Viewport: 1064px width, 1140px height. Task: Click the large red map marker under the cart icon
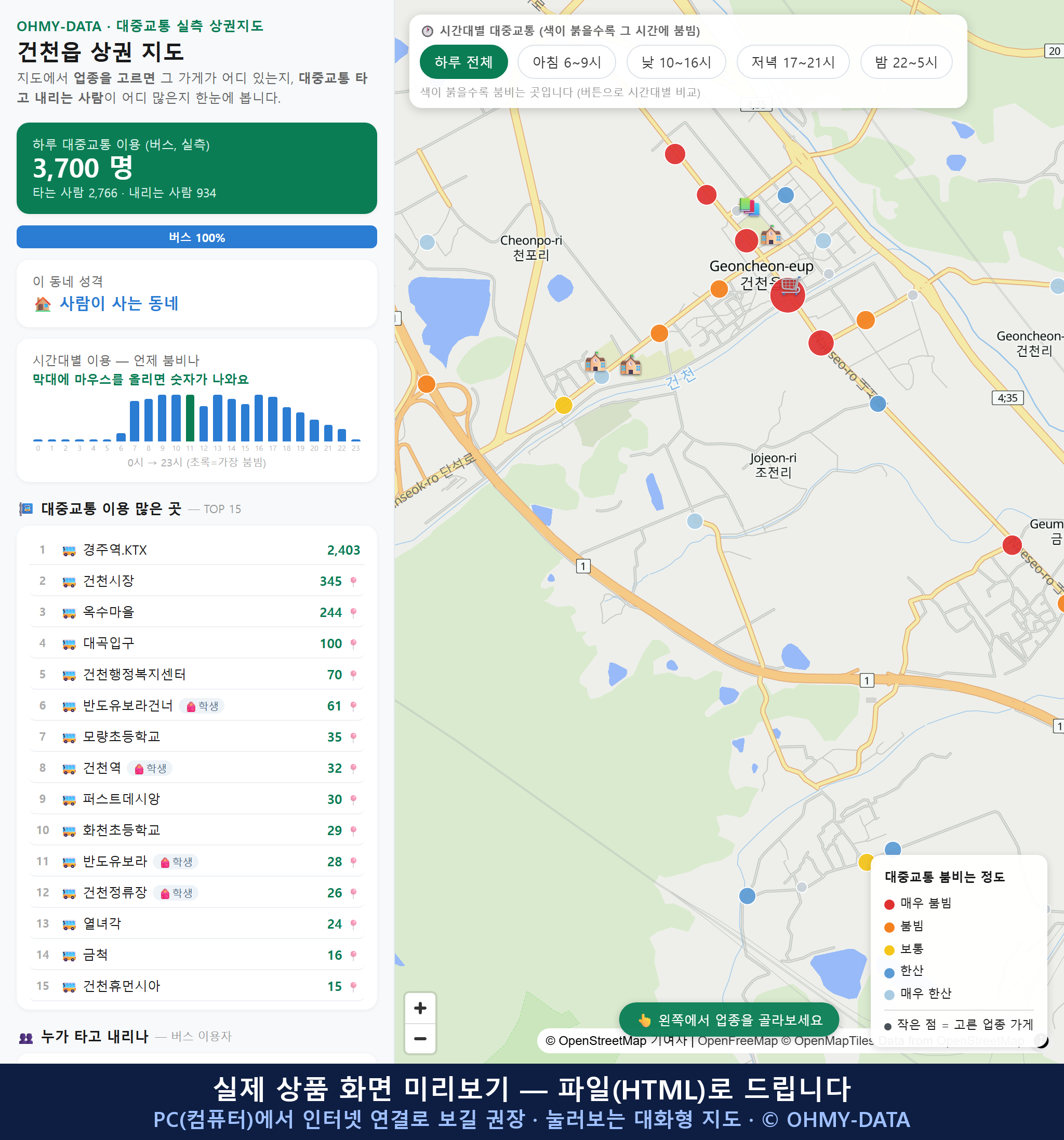point(787,296)
